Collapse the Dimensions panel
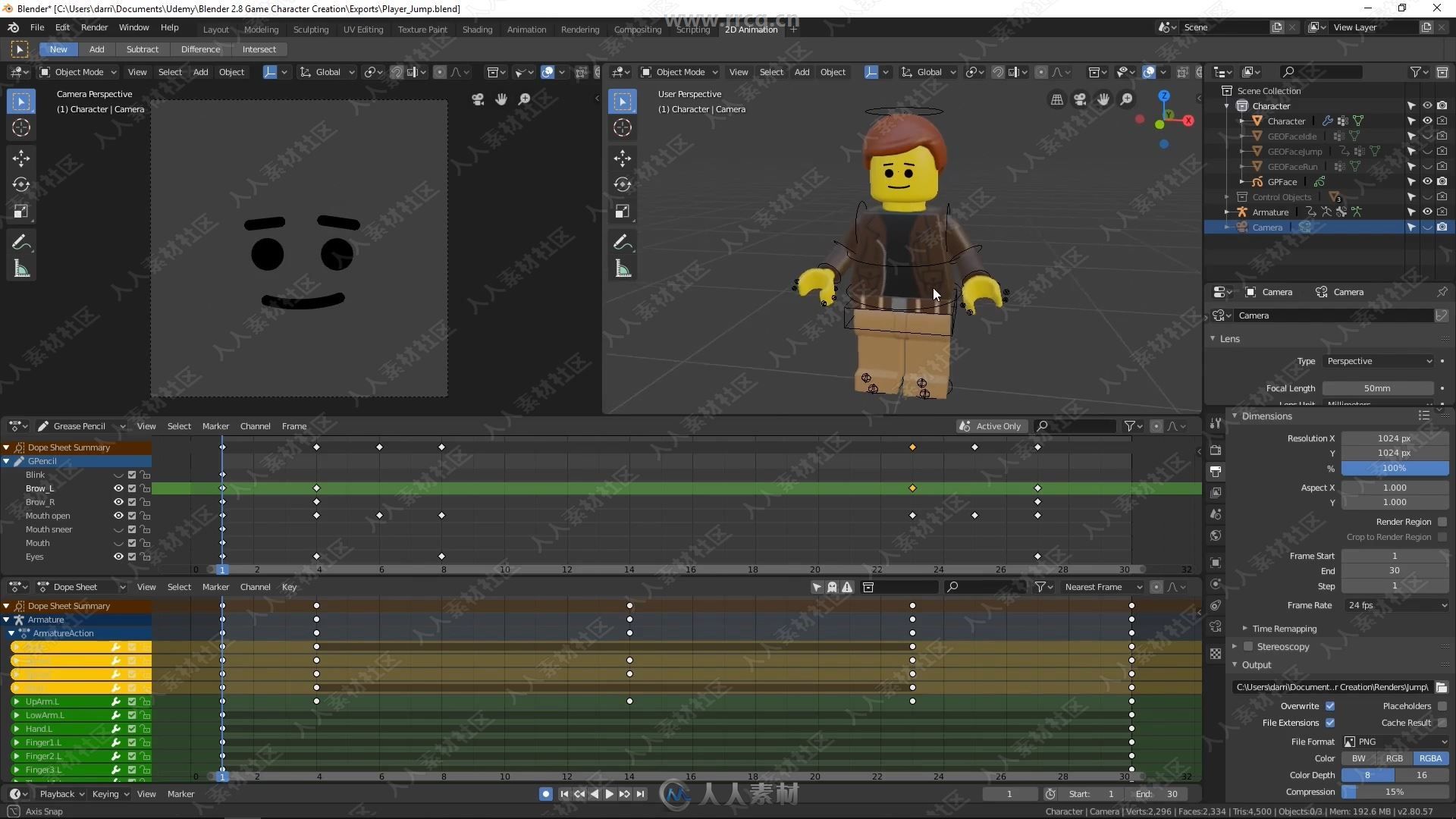Viewport: 1456px width, 819px height. 1235,416
